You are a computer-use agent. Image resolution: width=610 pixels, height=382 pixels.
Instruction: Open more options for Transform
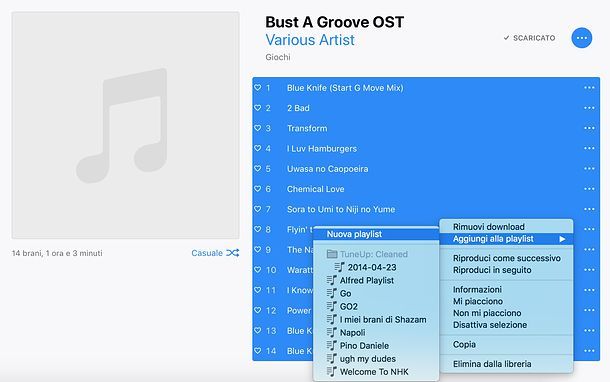click(589, 128)
